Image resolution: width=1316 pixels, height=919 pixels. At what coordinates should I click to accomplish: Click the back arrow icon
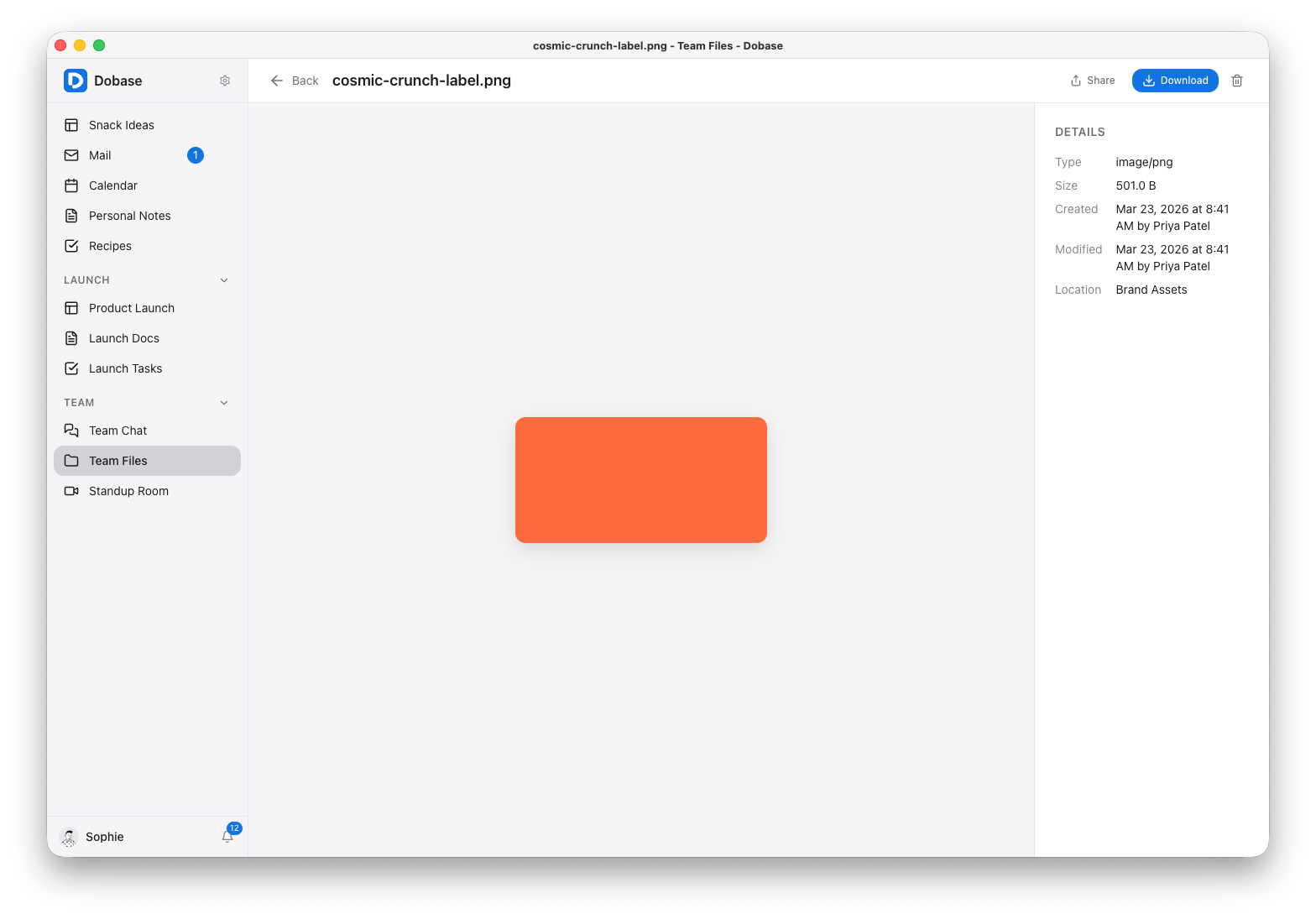pyautogui.click(x=277, y=81)
